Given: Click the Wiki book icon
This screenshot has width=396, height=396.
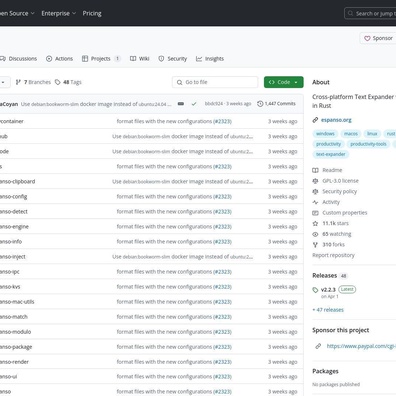Looking at the screenshot, I should pyautogui.click(x=133, y=59).
